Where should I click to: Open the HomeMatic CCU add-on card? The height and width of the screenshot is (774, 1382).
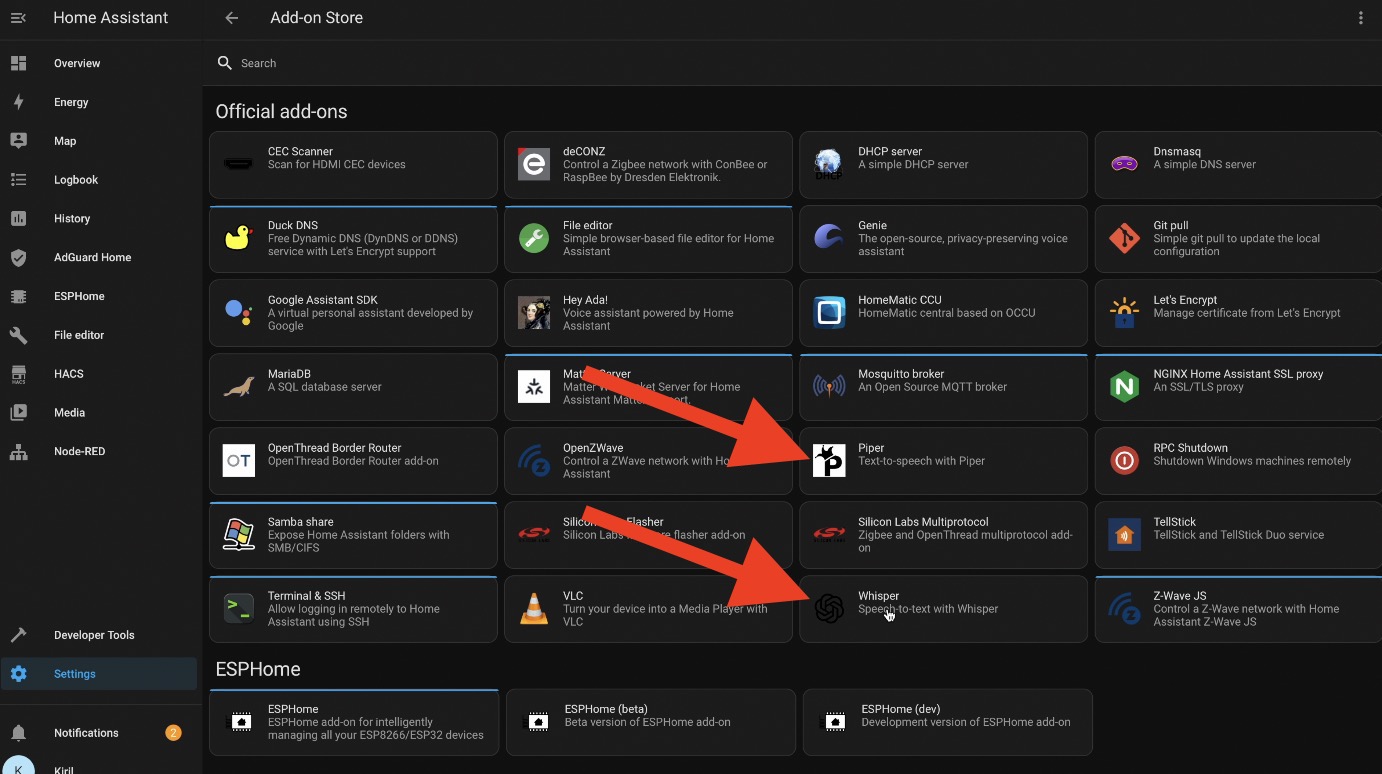(x=943, y=312)
